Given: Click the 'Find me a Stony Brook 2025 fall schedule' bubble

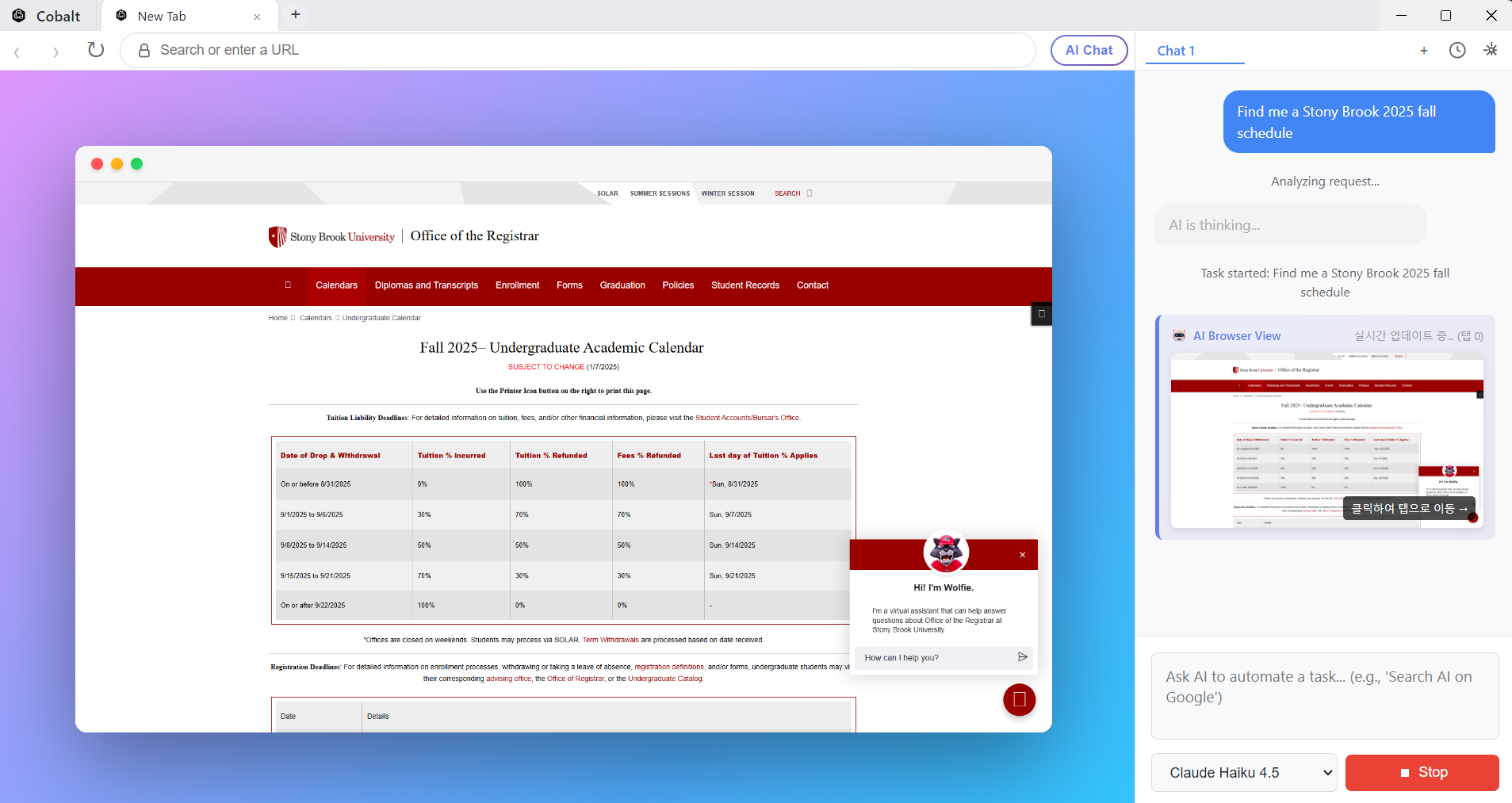Looking at the screenshot, I should tap(1359, 122).
